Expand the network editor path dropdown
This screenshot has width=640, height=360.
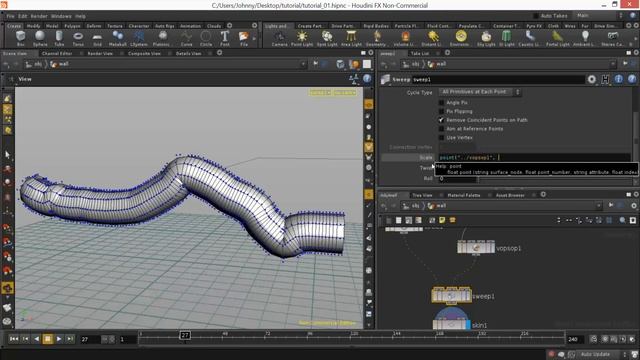click(x=598, y=206)
